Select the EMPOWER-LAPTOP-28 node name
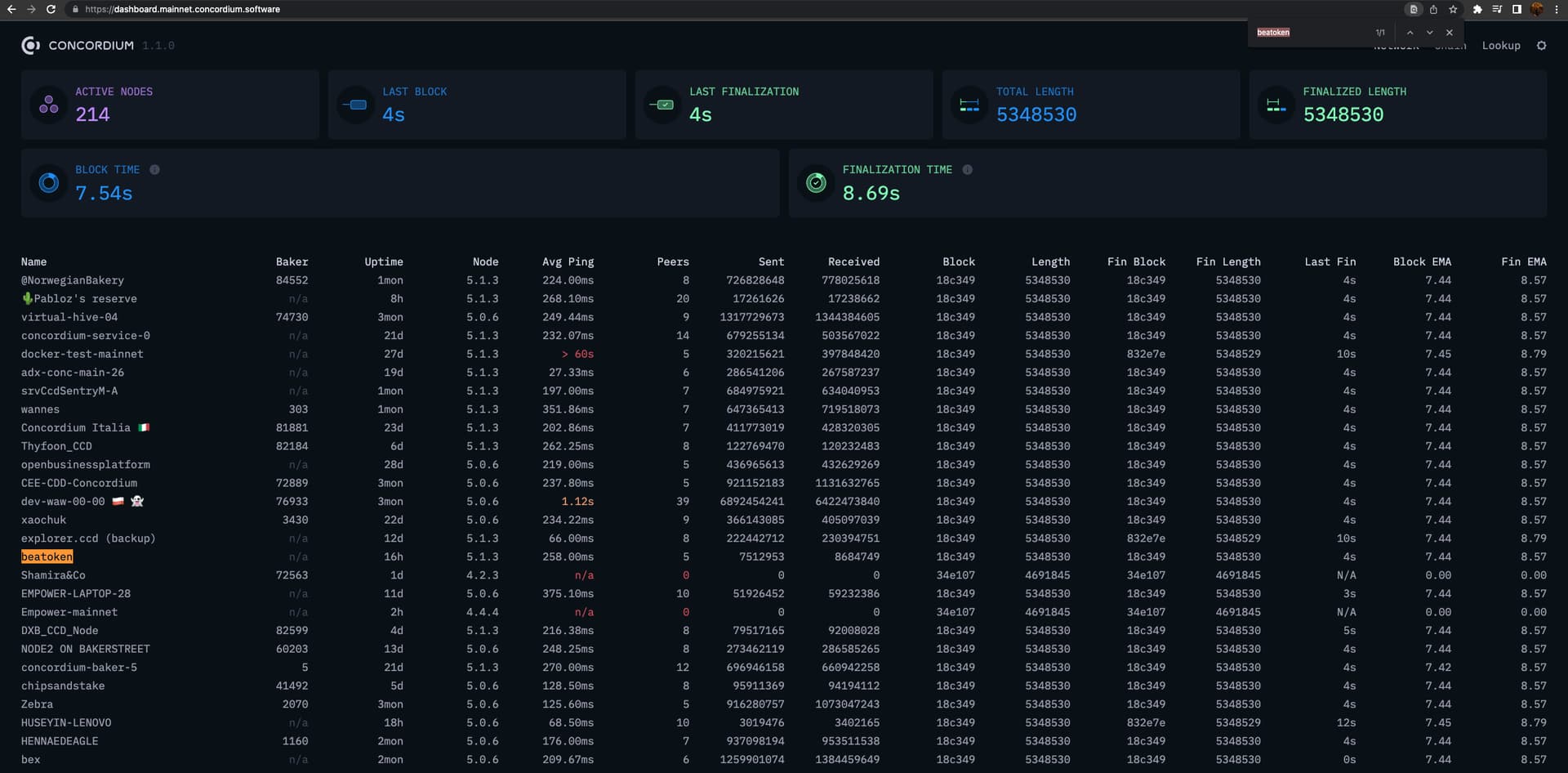Image resolution: width=1568 pixels, height=773 pixels. pyautogui.click(x=76, y=593)
